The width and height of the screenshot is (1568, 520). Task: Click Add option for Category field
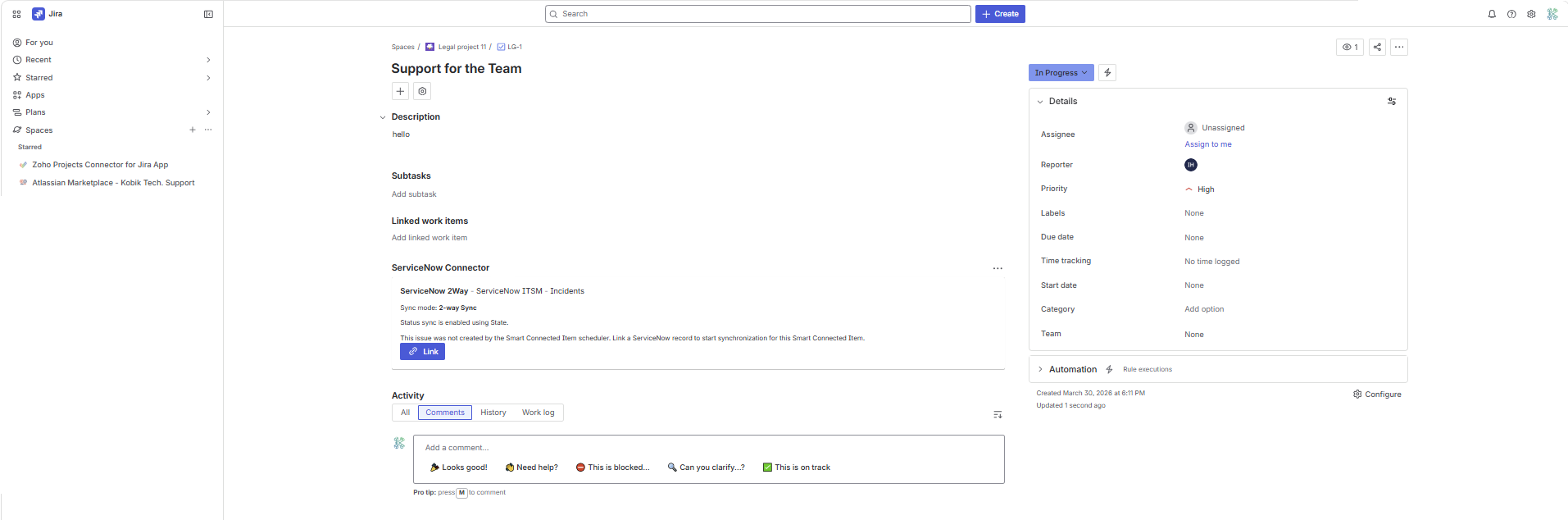pyautogui.click(x=1204, y=309)
